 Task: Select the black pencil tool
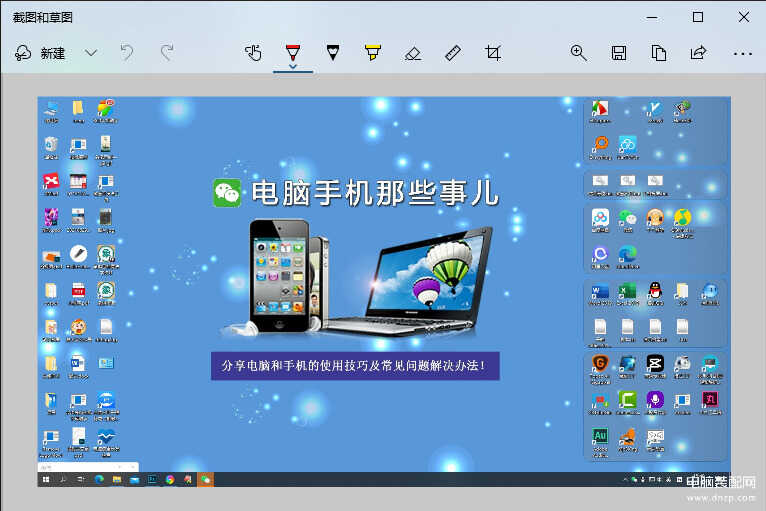333,52
